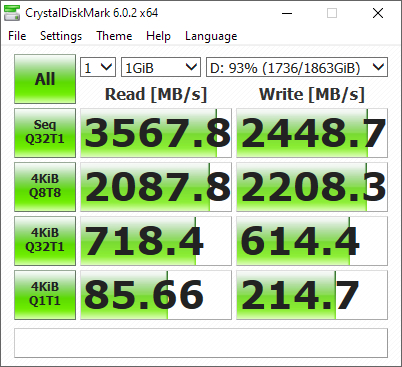Open the 1GiB test size dropdown
Screen dimensions: 402x367
pyautogui.click(x=161, y=67)
